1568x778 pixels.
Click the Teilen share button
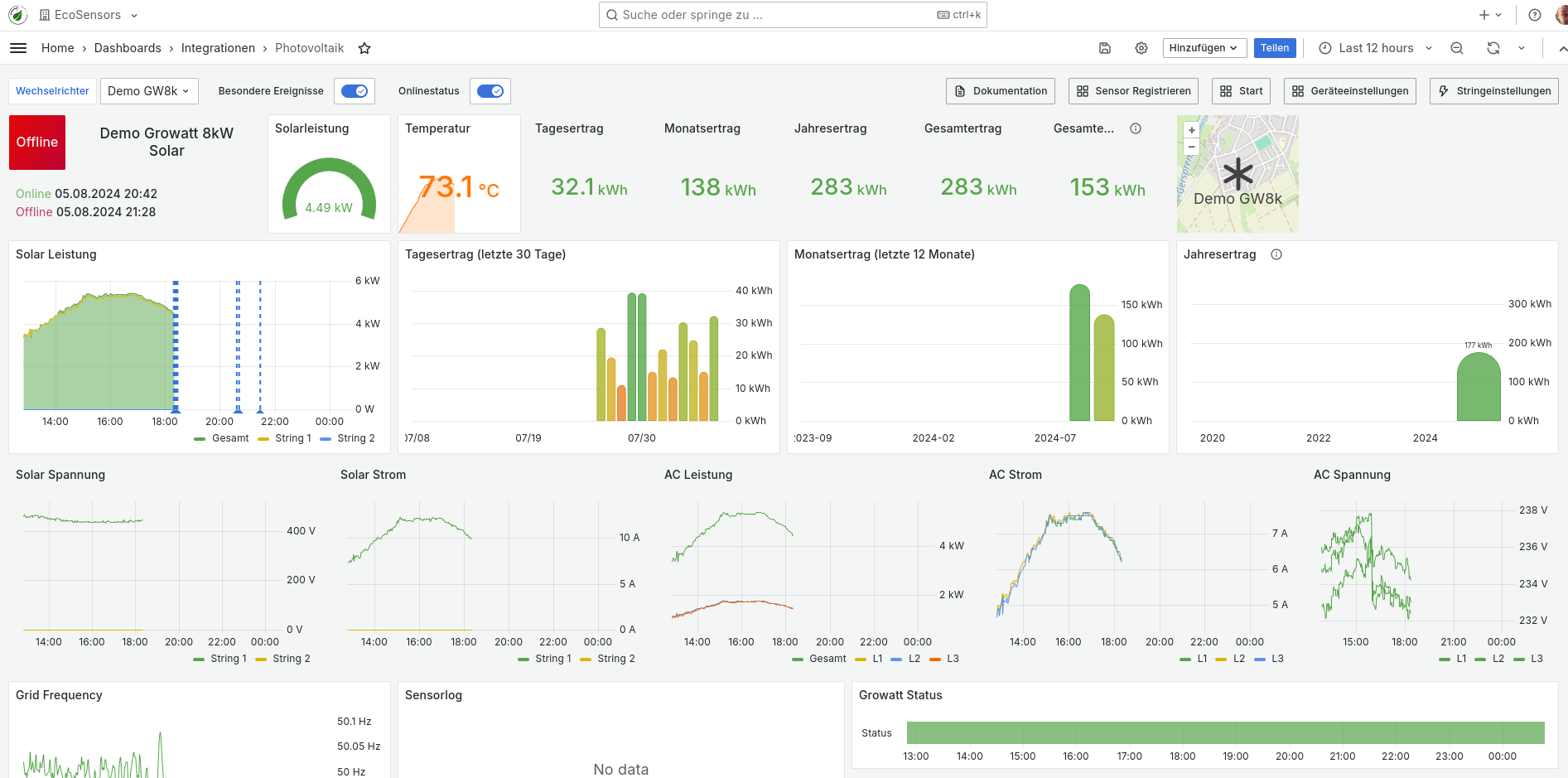click(1275, 48)
